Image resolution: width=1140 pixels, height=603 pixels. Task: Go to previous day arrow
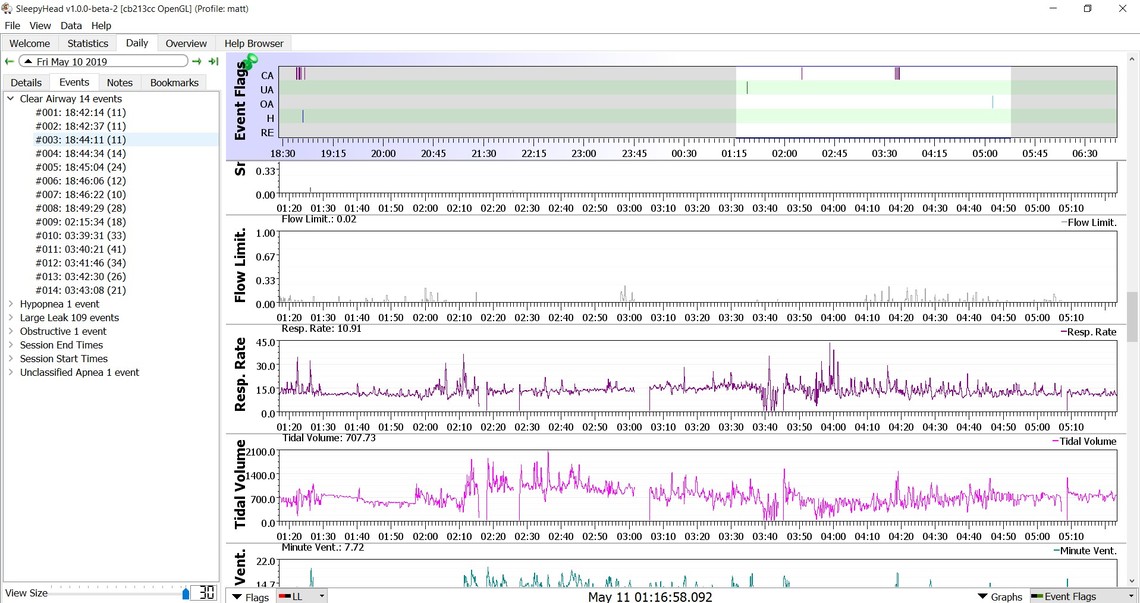click(x=9, y=62)
